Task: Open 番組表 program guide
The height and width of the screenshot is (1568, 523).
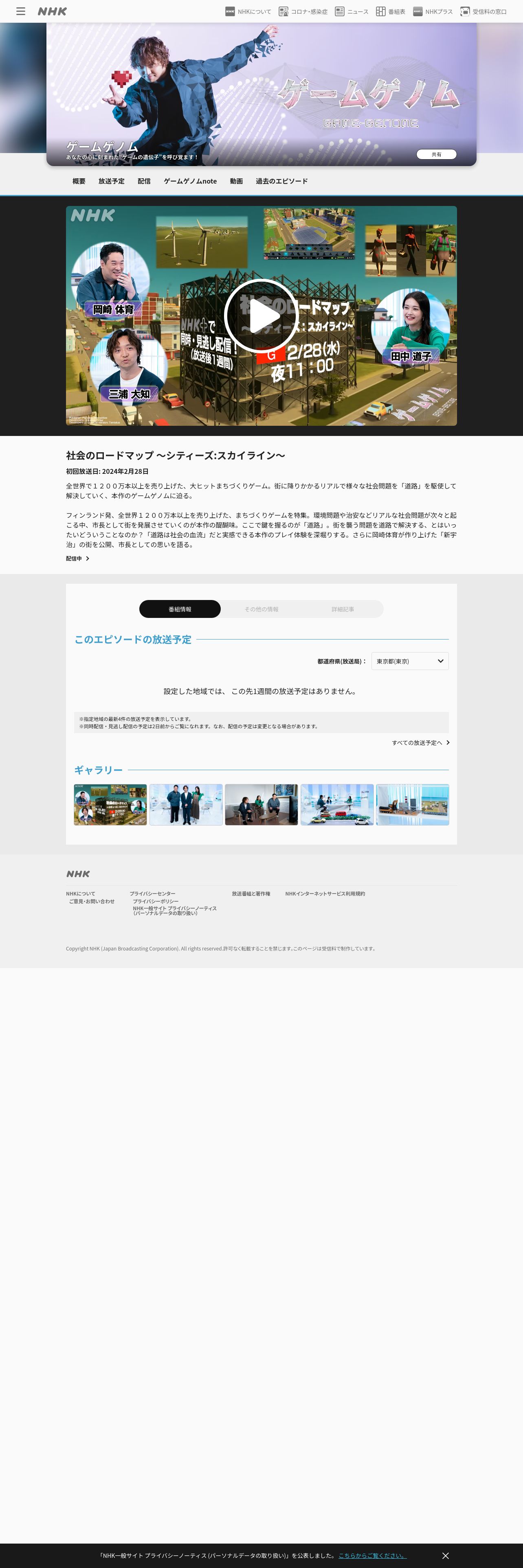Action: 390,11
